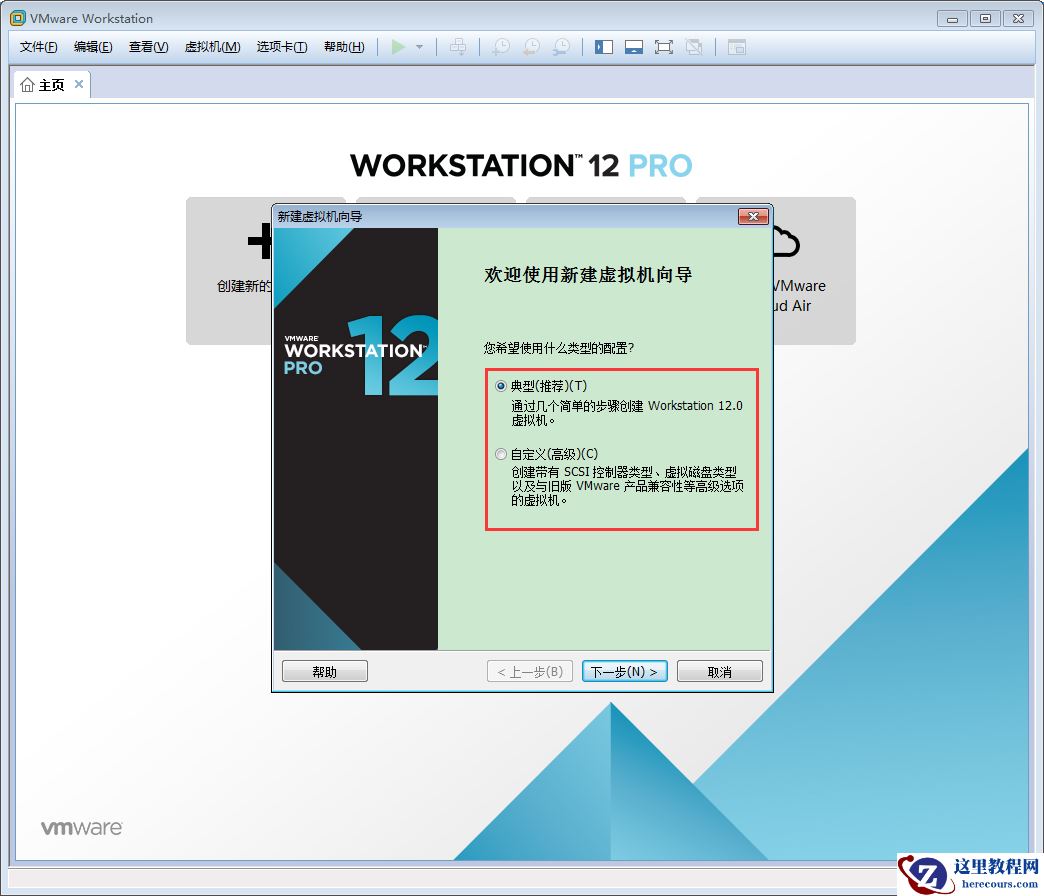Activate Unity mode
The width and height of the screenshot is (1044, 896).
coord(694,46)
